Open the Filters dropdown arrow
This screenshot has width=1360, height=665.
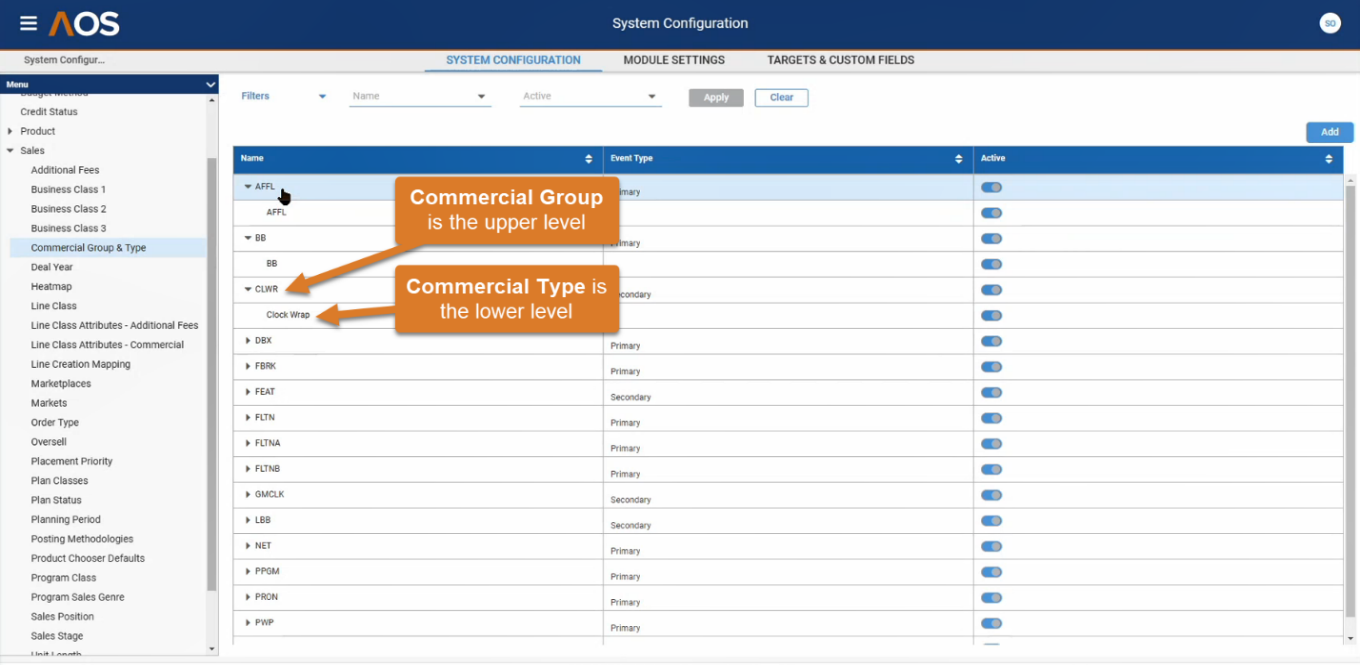pos(322,97)
